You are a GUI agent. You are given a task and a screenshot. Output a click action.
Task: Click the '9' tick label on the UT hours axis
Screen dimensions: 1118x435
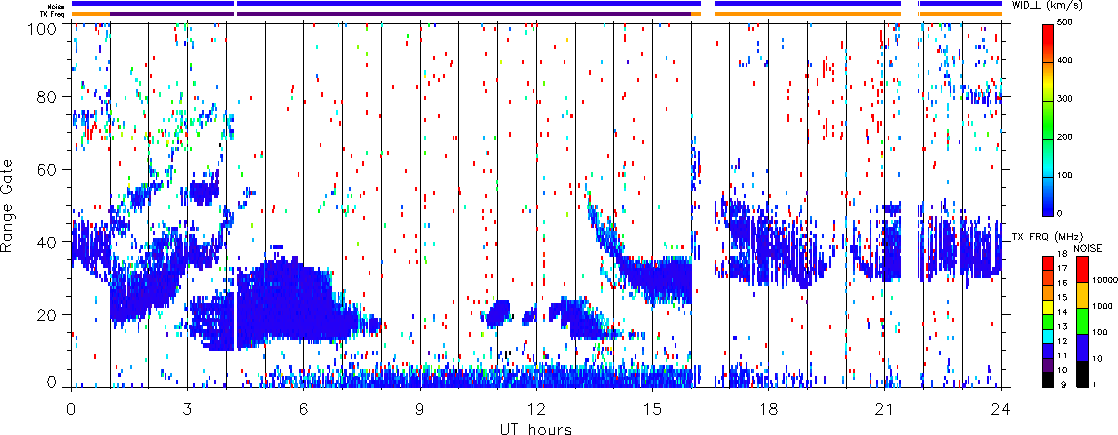click(420, 410)
